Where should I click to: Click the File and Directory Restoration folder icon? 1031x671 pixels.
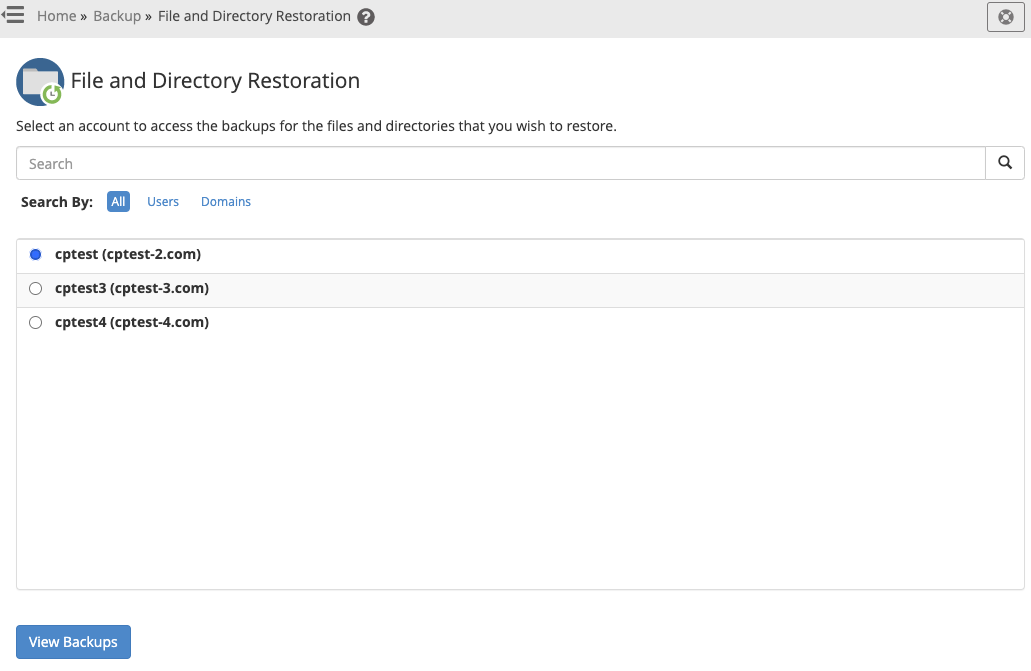pos(40,82)
